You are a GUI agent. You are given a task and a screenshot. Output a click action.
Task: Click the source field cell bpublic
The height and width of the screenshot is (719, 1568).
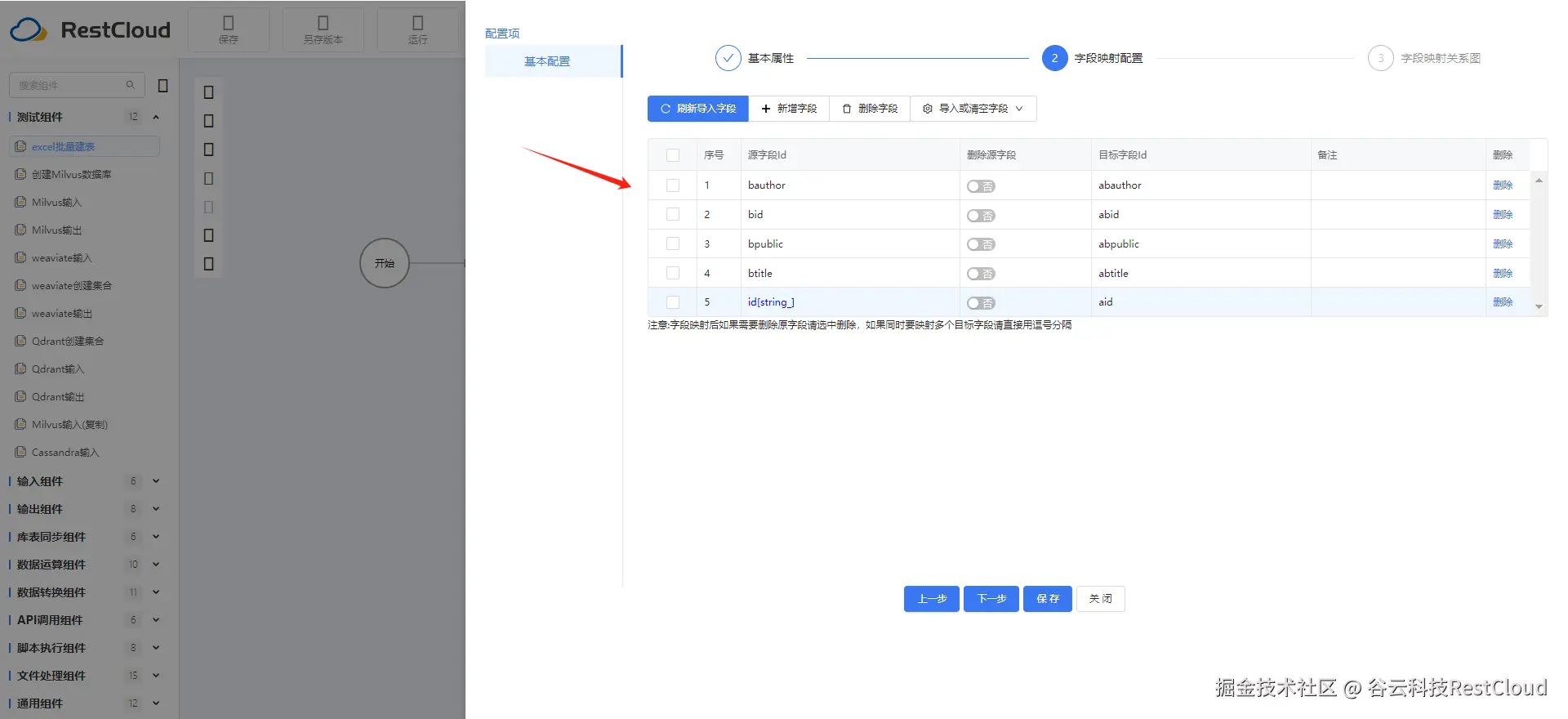tap(850, 243)
